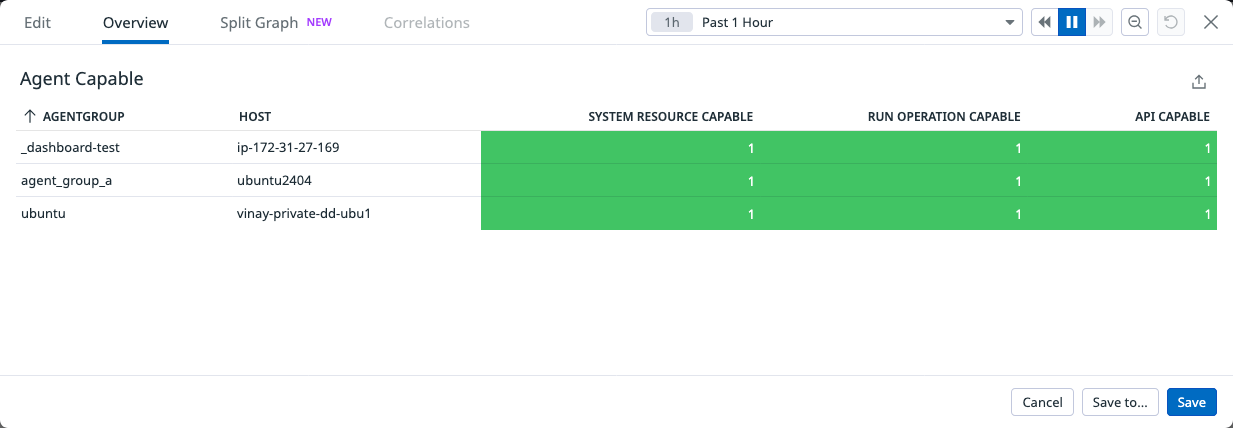Select the agent_group_a row
This screenshot has width=1233, height=428.
pos(60,181)
